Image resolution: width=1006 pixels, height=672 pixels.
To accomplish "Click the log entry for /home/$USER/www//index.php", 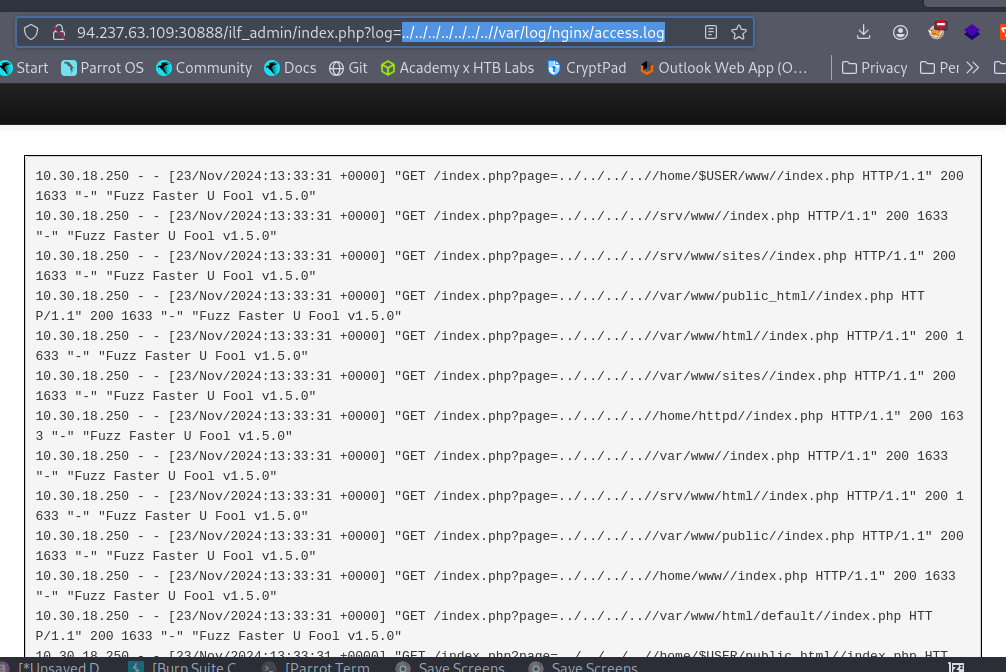I will click(x=499, y=185).
